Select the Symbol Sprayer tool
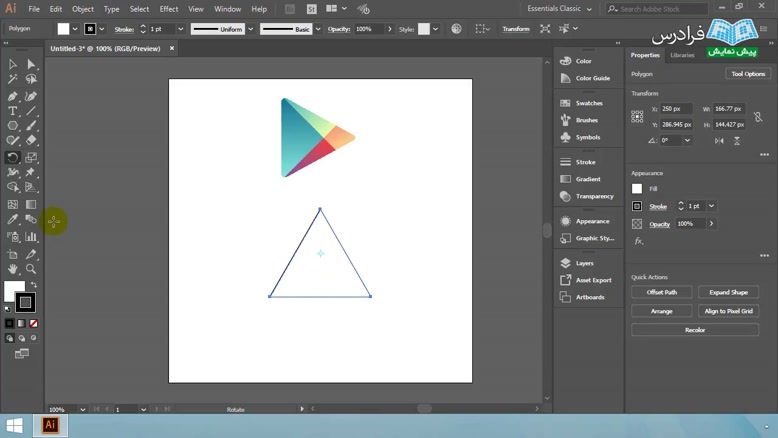 click(x=12, y=237)
